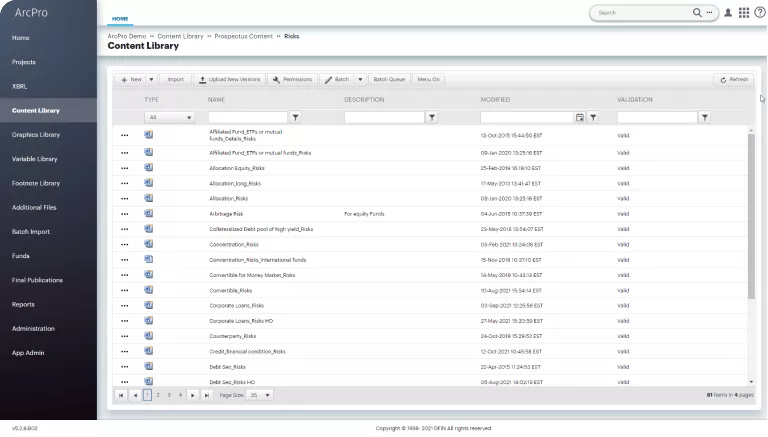Click the Name filter text field
This screenshot has width=768, height=437.
tap(248, 118)
